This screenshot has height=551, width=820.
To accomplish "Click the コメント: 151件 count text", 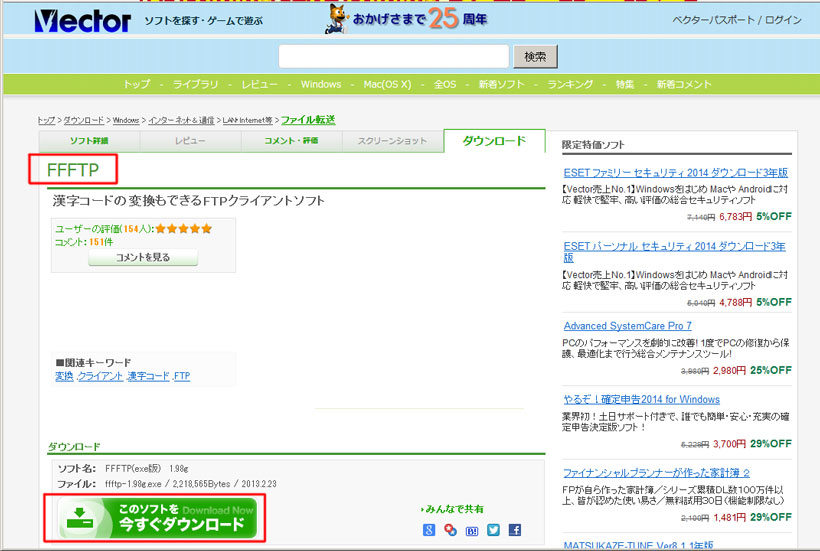I will point(84,242).
